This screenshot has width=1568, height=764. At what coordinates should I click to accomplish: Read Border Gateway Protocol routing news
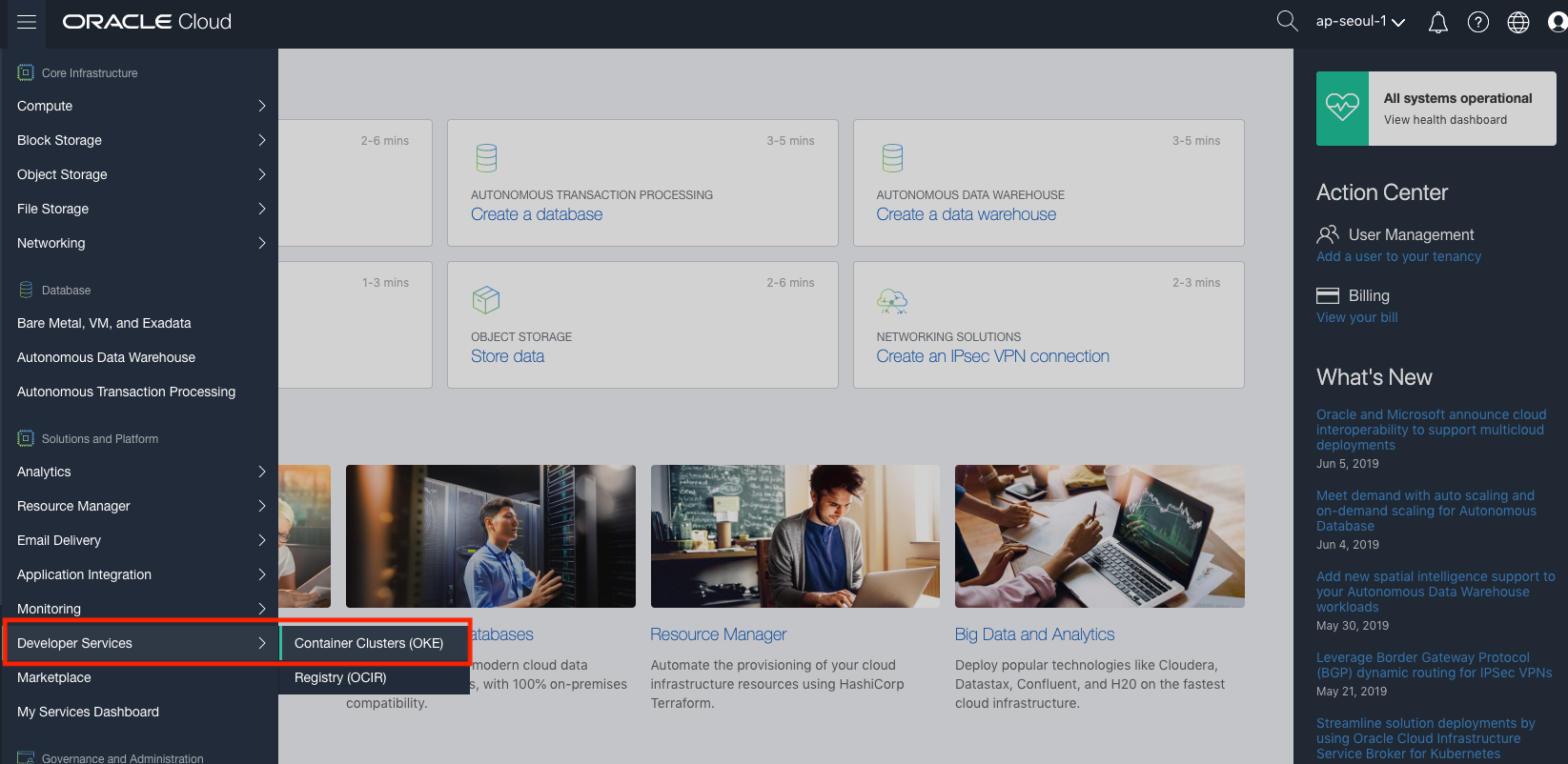tap(1435, 665)
